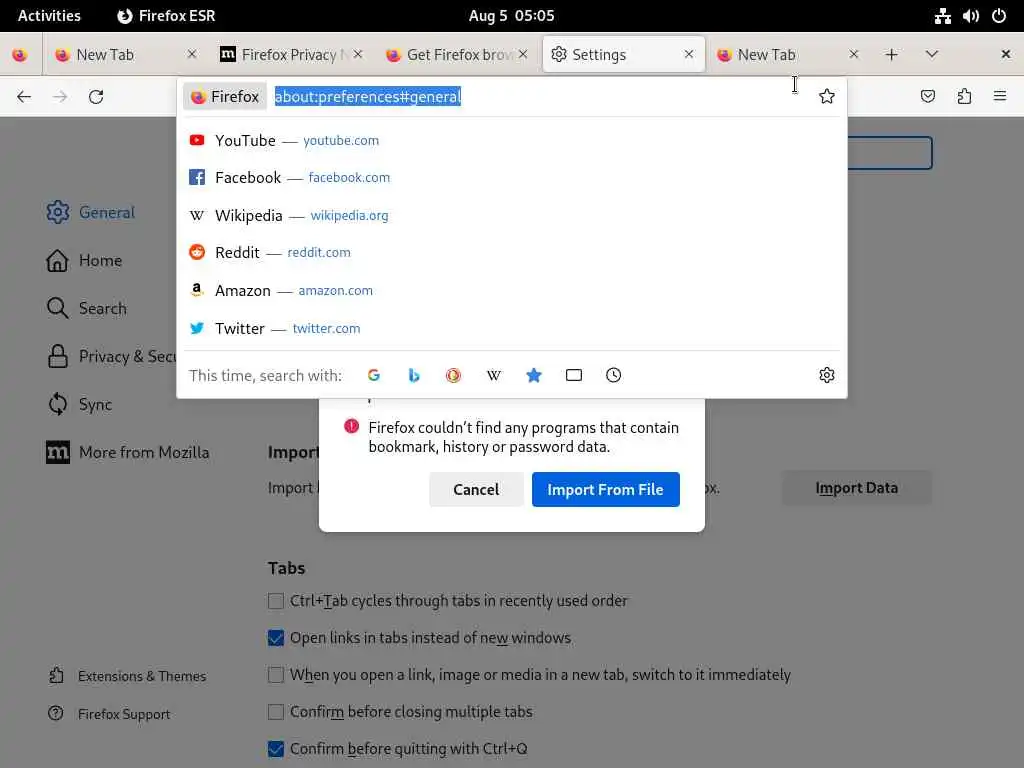This screenshot has height=768, width=1024.
Task: Open the power menu icon
Action: click(x=999, y=16)
